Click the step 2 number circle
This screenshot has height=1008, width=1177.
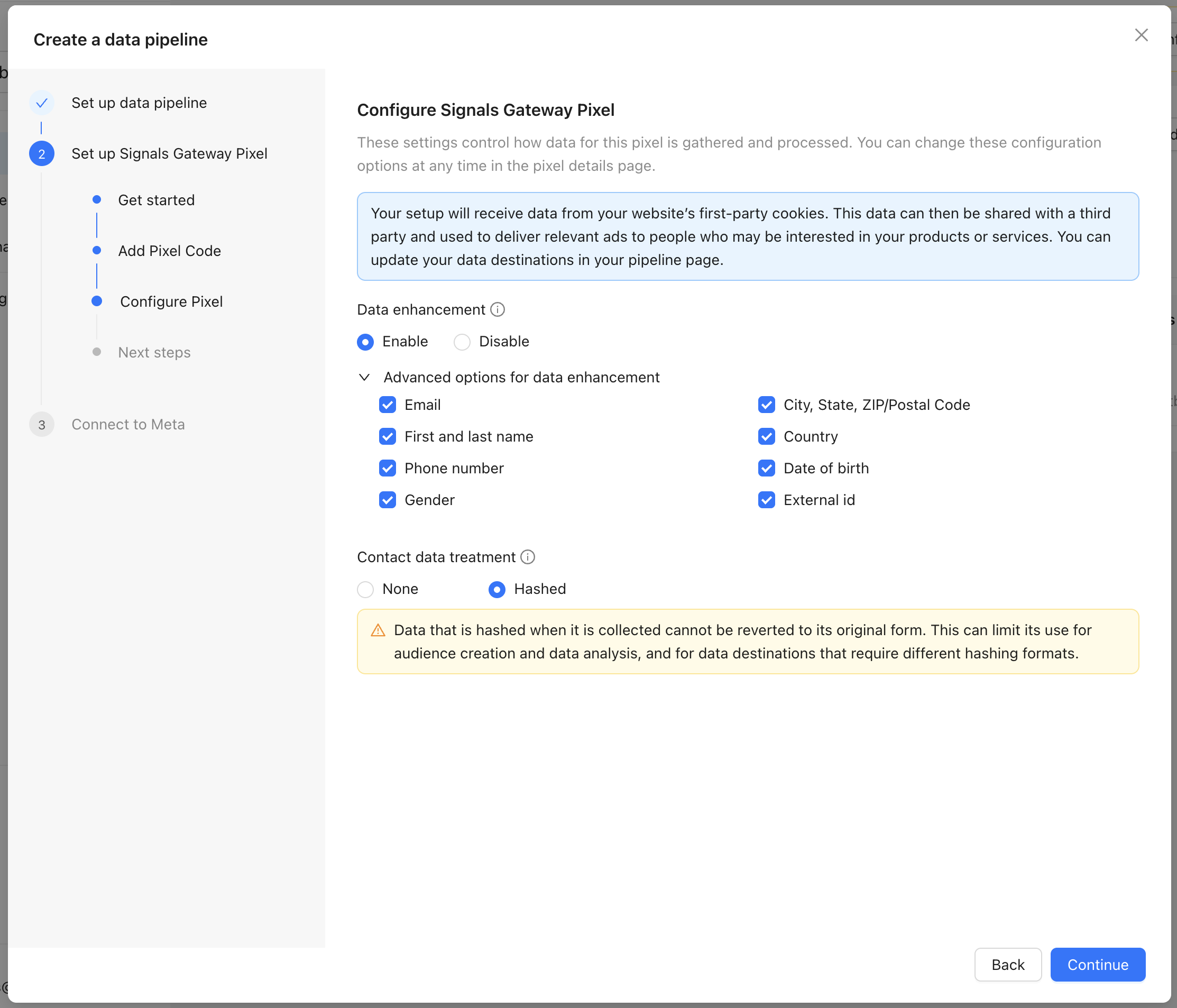tap(41, 154)
